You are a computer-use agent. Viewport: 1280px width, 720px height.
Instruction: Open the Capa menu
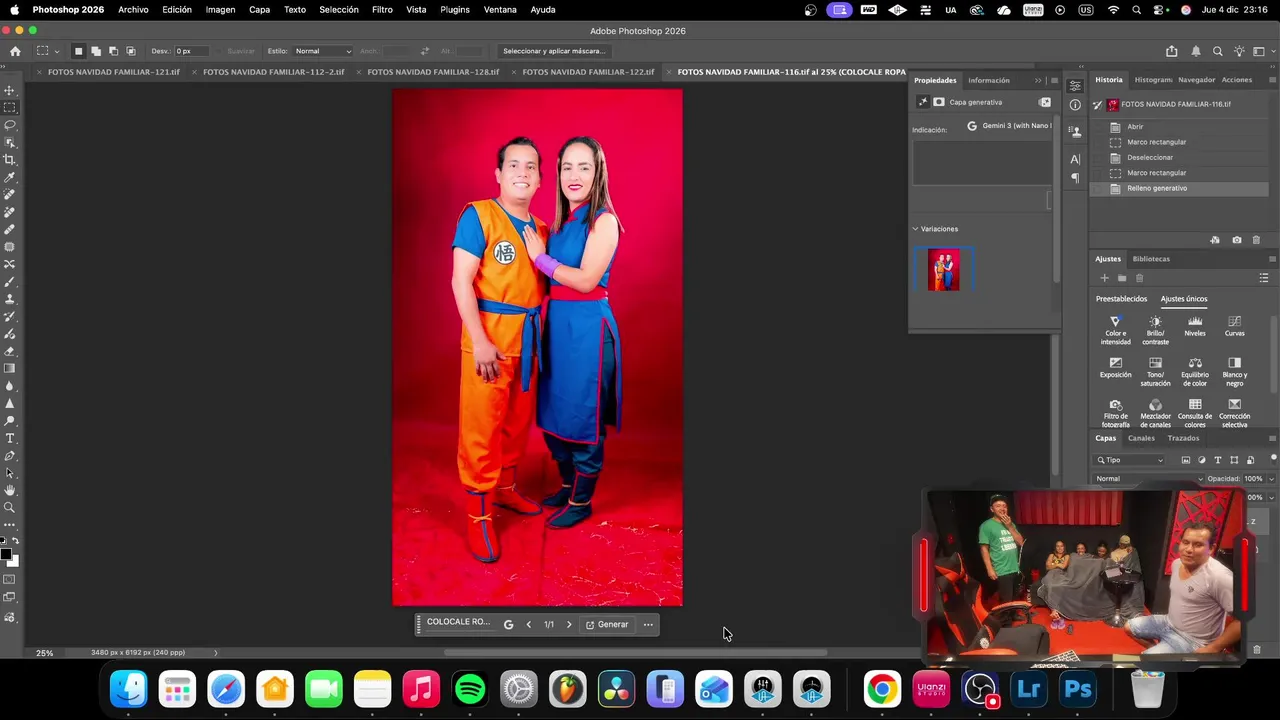coord(259,10)
